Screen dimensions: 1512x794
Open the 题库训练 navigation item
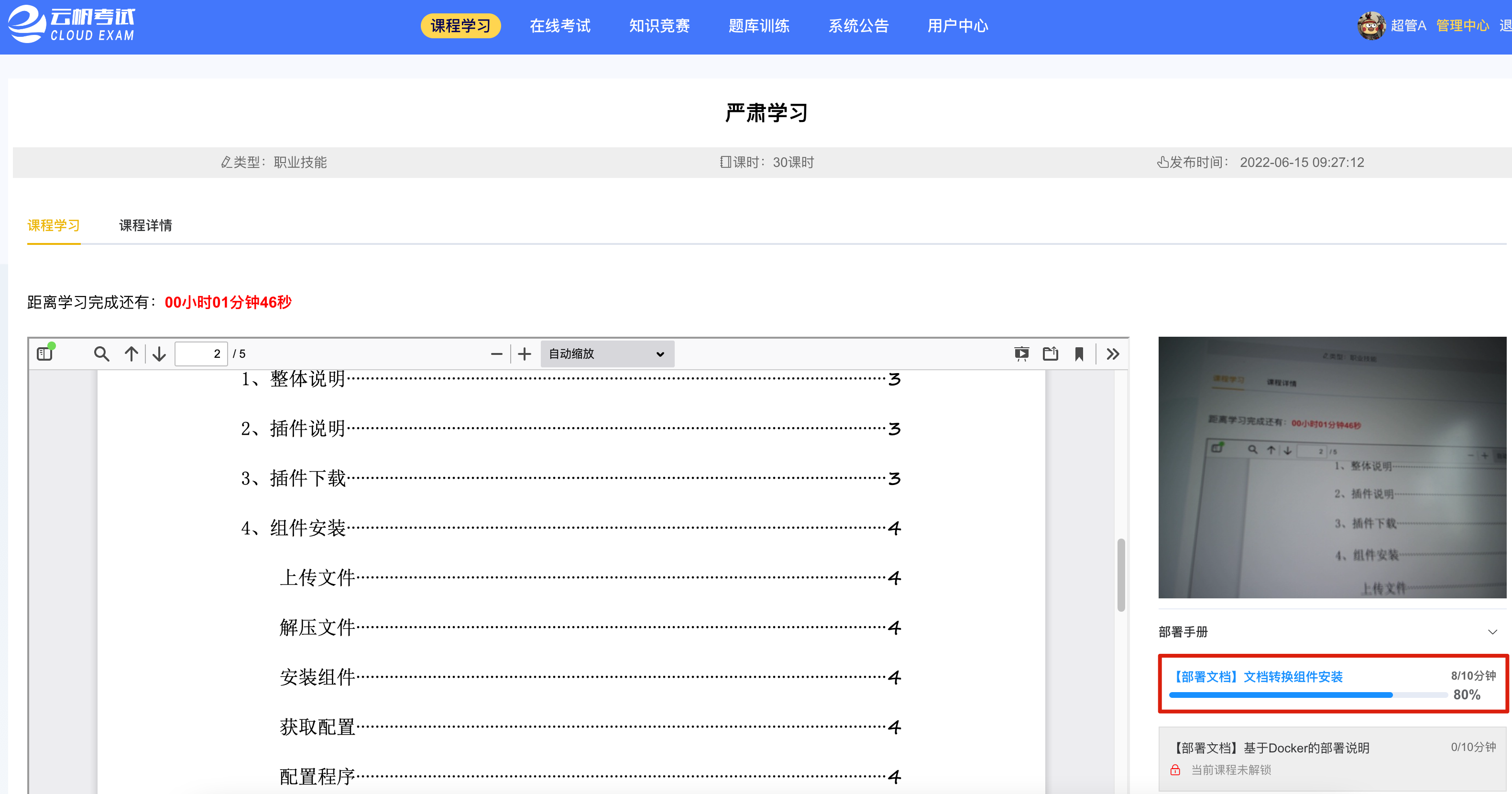(x=759, y=26)
